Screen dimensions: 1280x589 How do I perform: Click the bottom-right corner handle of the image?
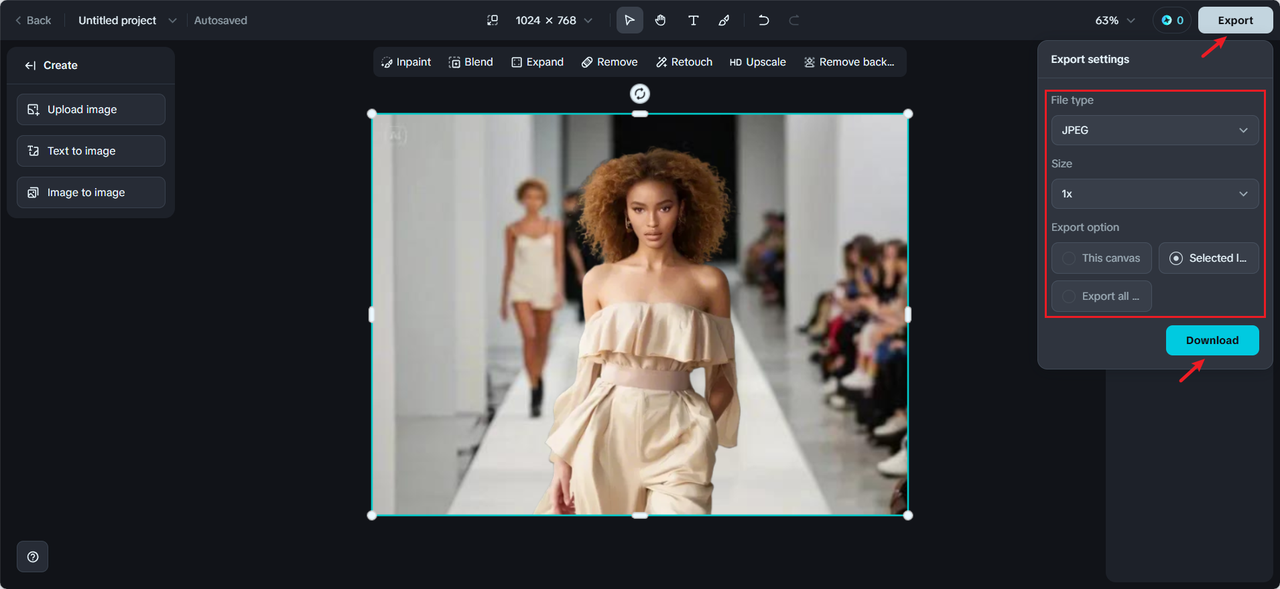tap(908, 515)
